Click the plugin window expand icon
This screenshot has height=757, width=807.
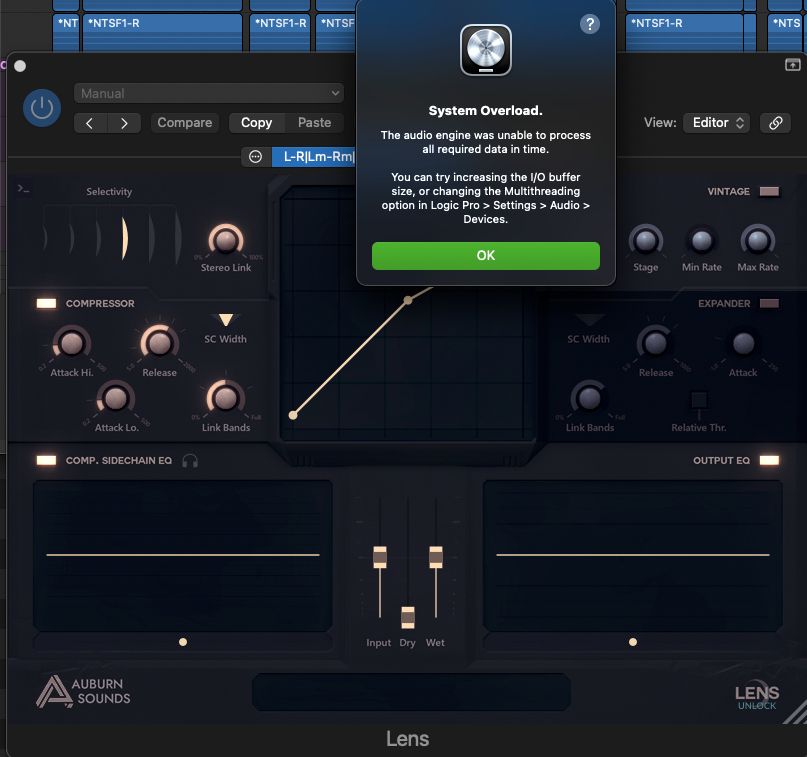792,65
